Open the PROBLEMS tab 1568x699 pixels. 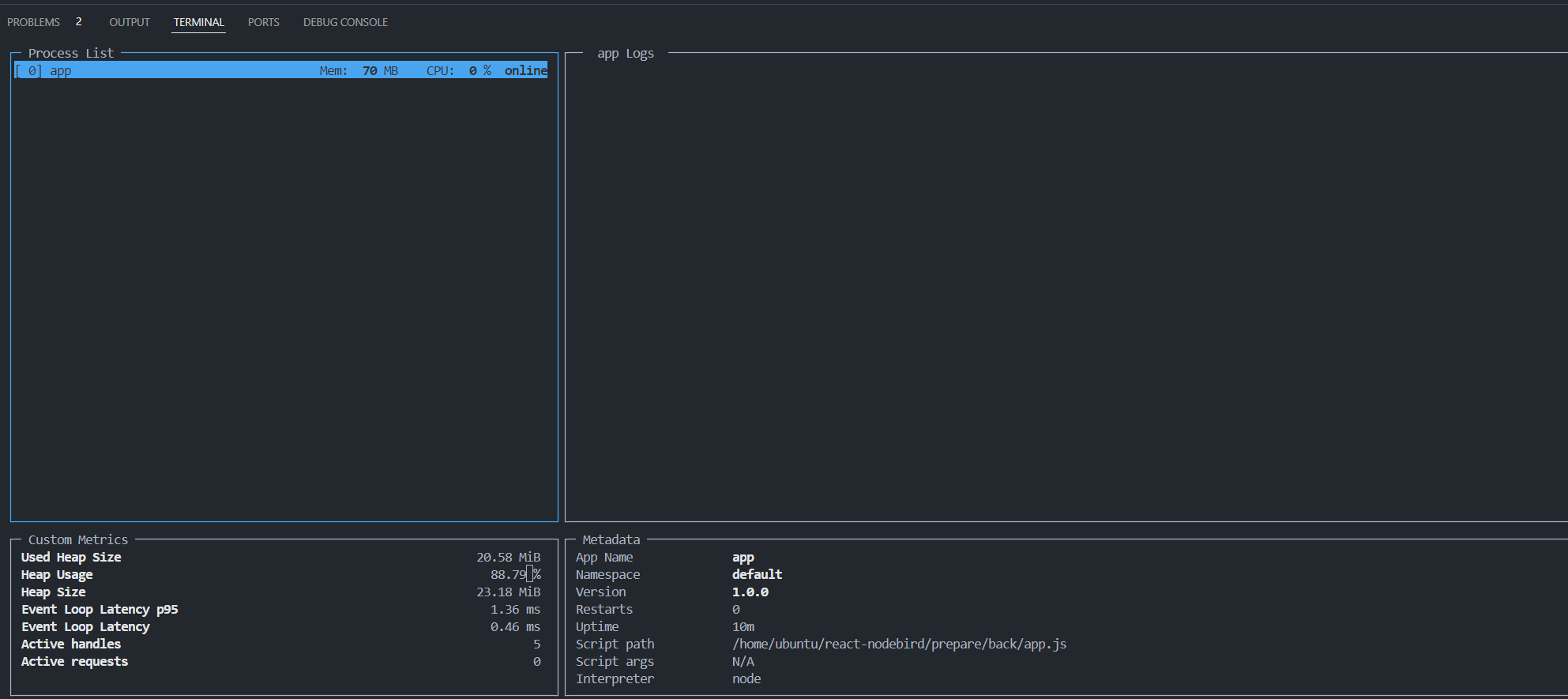33,22
